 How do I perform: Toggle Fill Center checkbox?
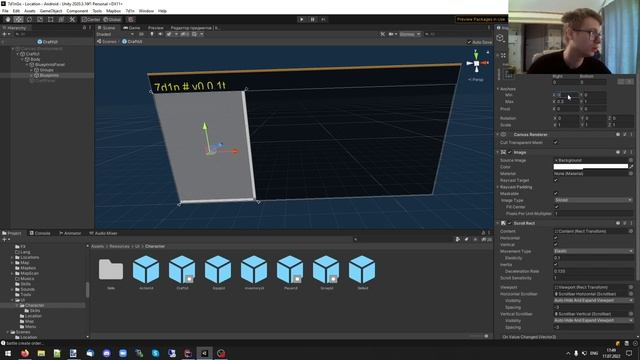[556, 207]
